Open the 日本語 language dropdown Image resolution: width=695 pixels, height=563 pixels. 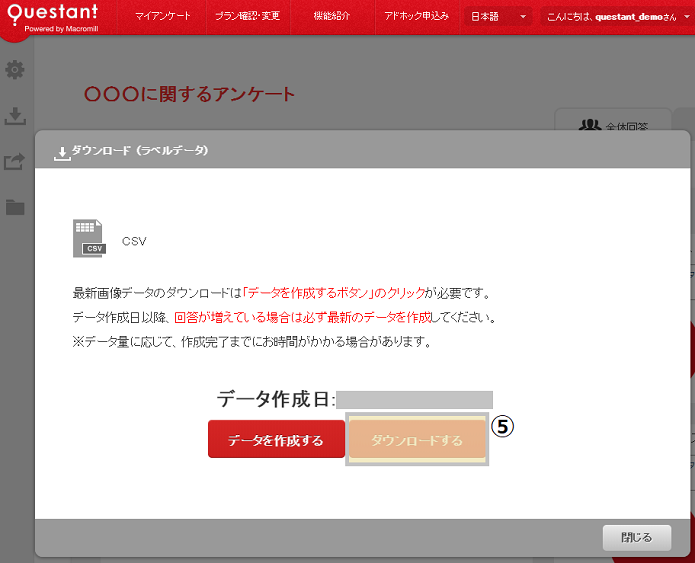(x=497, y=17)
